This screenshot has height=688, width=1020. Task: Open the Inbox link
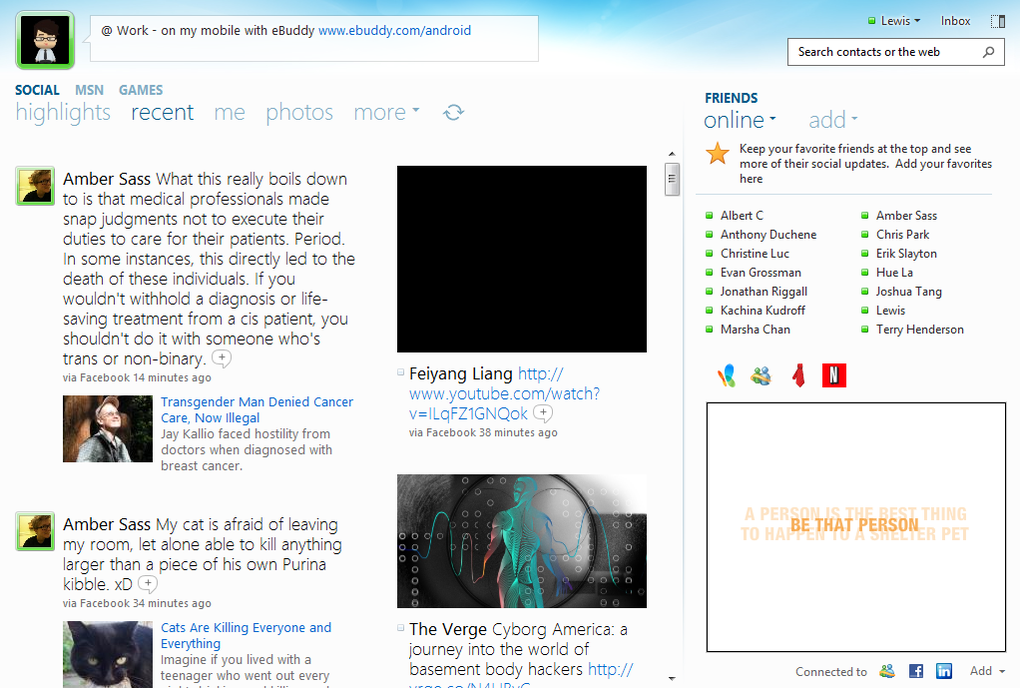[x=955, y=21]
